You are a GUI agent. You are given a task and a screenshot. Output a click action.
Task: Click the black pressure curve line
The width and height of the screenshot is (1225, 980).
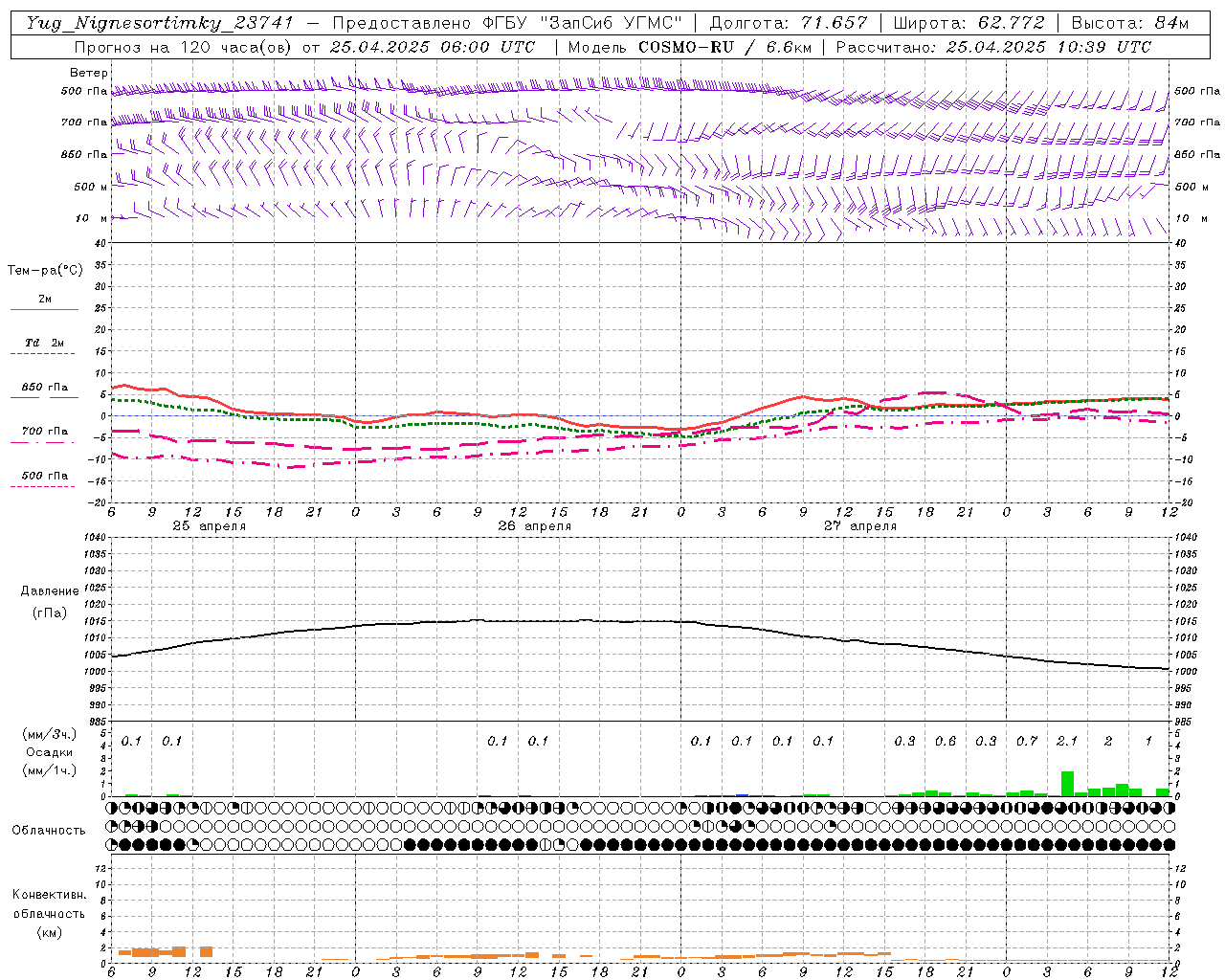(x=641, y=621)
